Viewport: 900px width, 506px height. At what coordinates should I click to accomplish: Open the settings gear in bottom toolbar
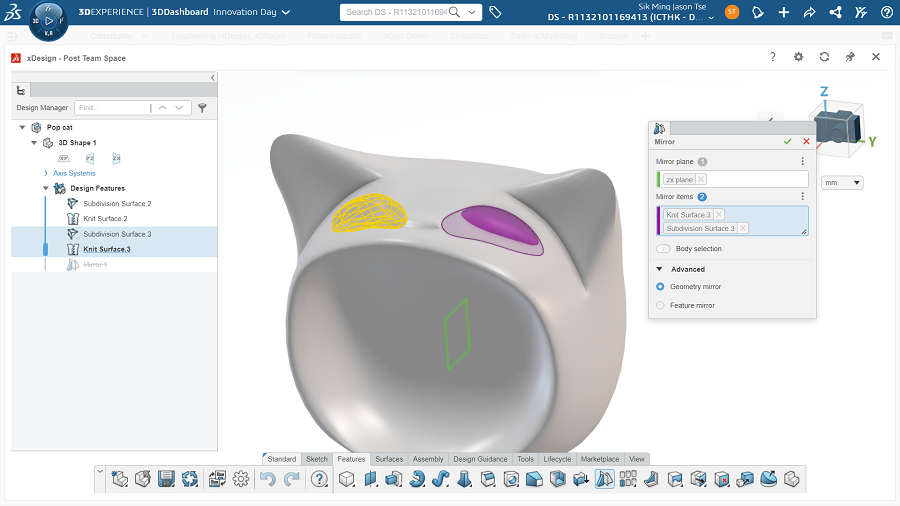tap(241, 479)
